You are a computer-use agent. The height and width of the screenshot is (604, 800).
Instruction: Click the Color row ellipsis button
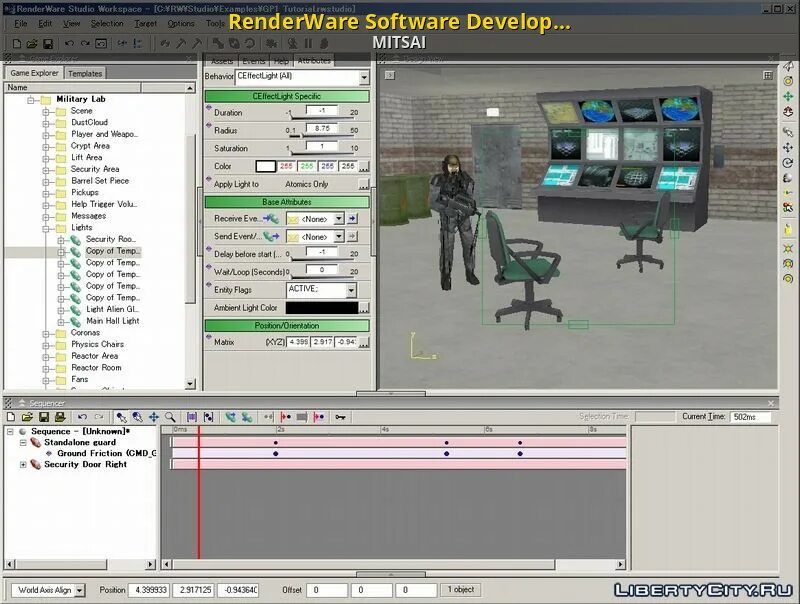pyautogui.click(x=364, y=167)
